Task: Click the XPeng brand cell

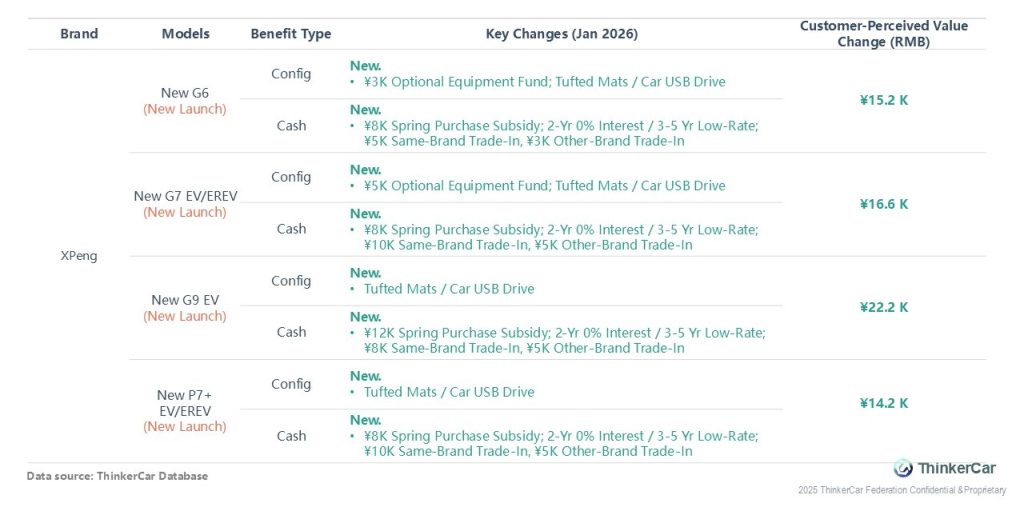Action: coord(79,256)
